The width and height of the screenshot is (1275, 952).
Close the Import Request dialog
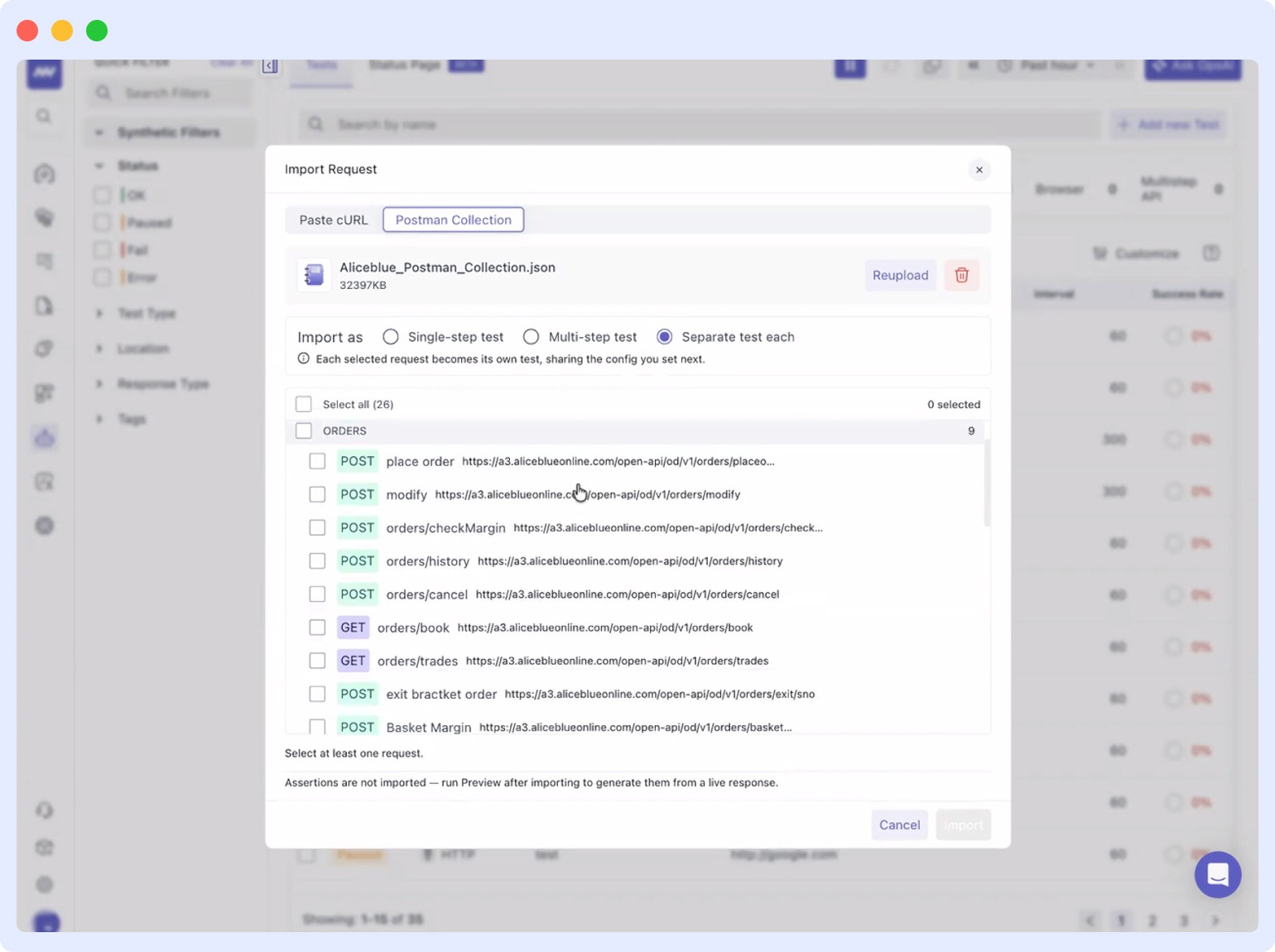point(979,170)
